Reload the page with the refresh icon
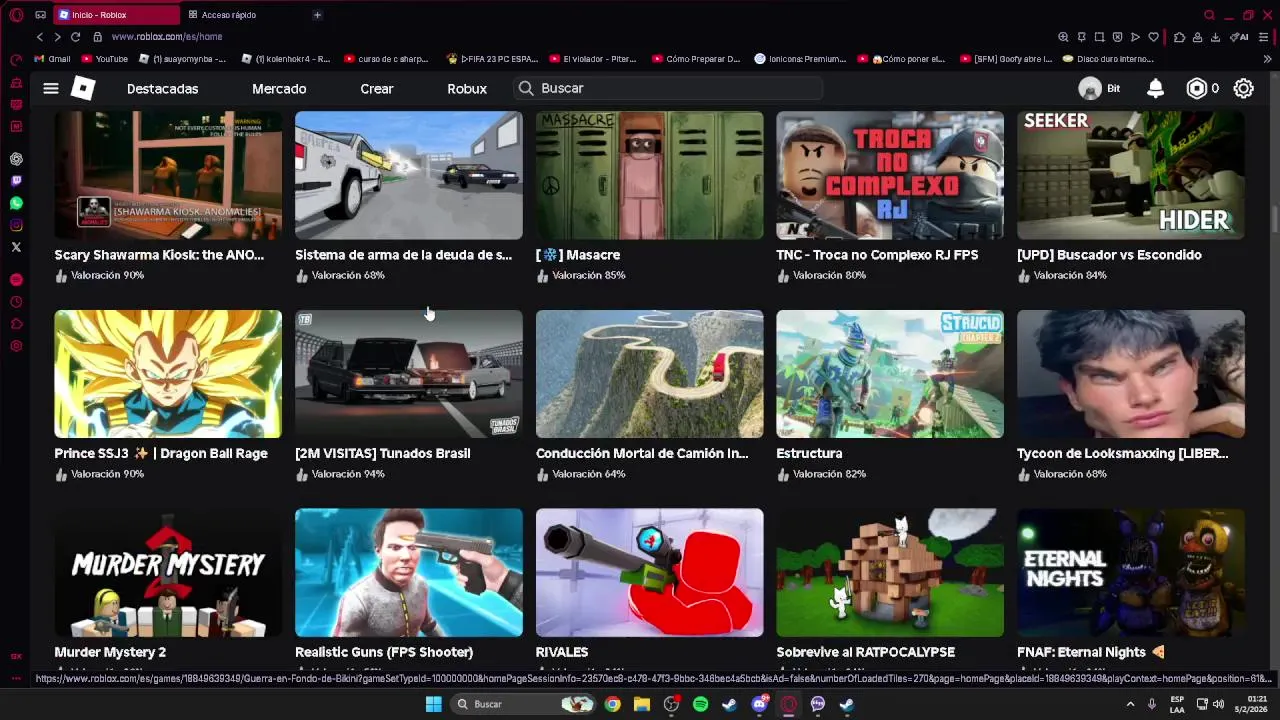 coord(75,37)
